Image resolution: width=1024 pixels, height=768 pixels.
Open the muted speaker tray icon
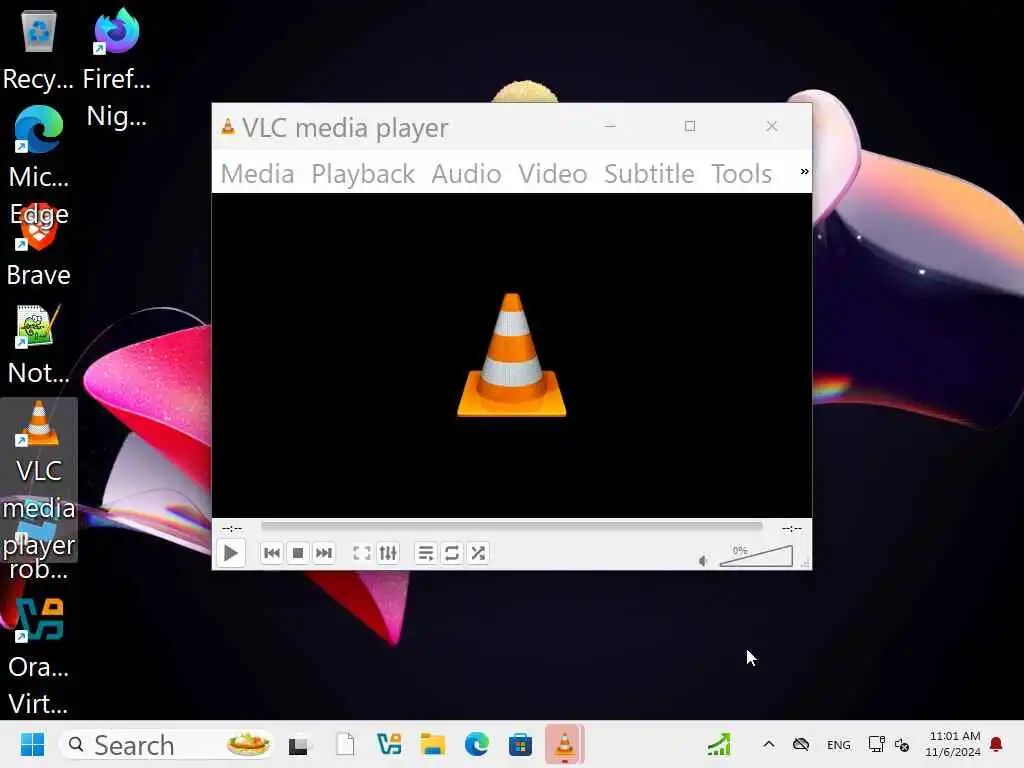pyautogui.click(x=903, y=745)
